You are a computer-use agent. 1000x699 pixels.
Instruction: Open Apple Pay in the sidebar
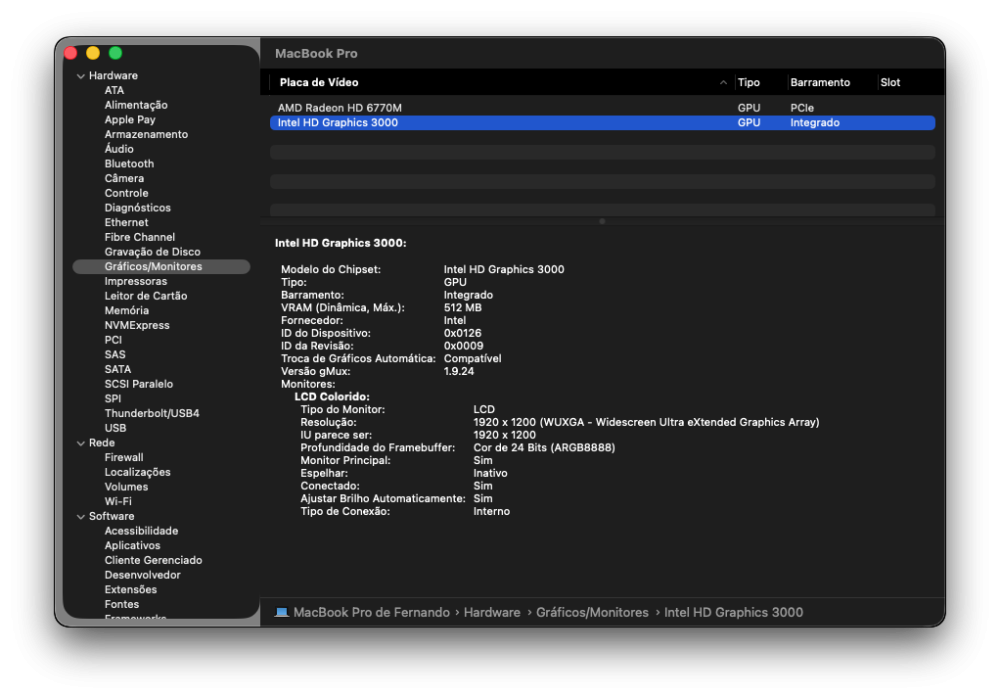pos(130,120)
